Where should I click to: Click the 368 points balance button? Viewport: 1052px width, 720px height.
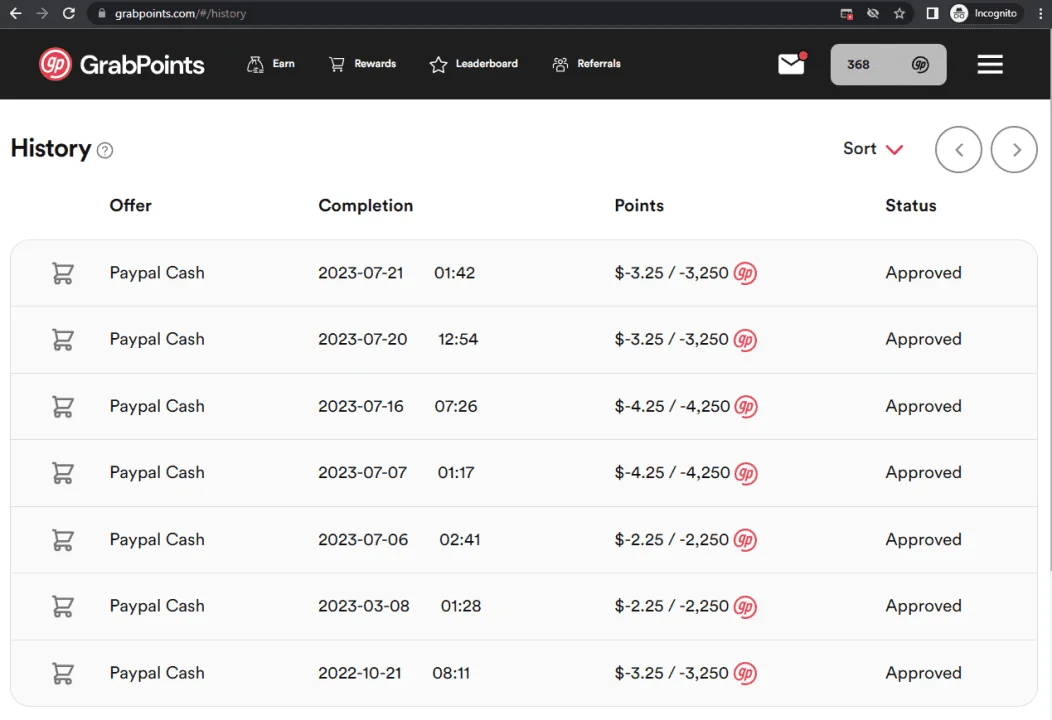click(888, 64)
